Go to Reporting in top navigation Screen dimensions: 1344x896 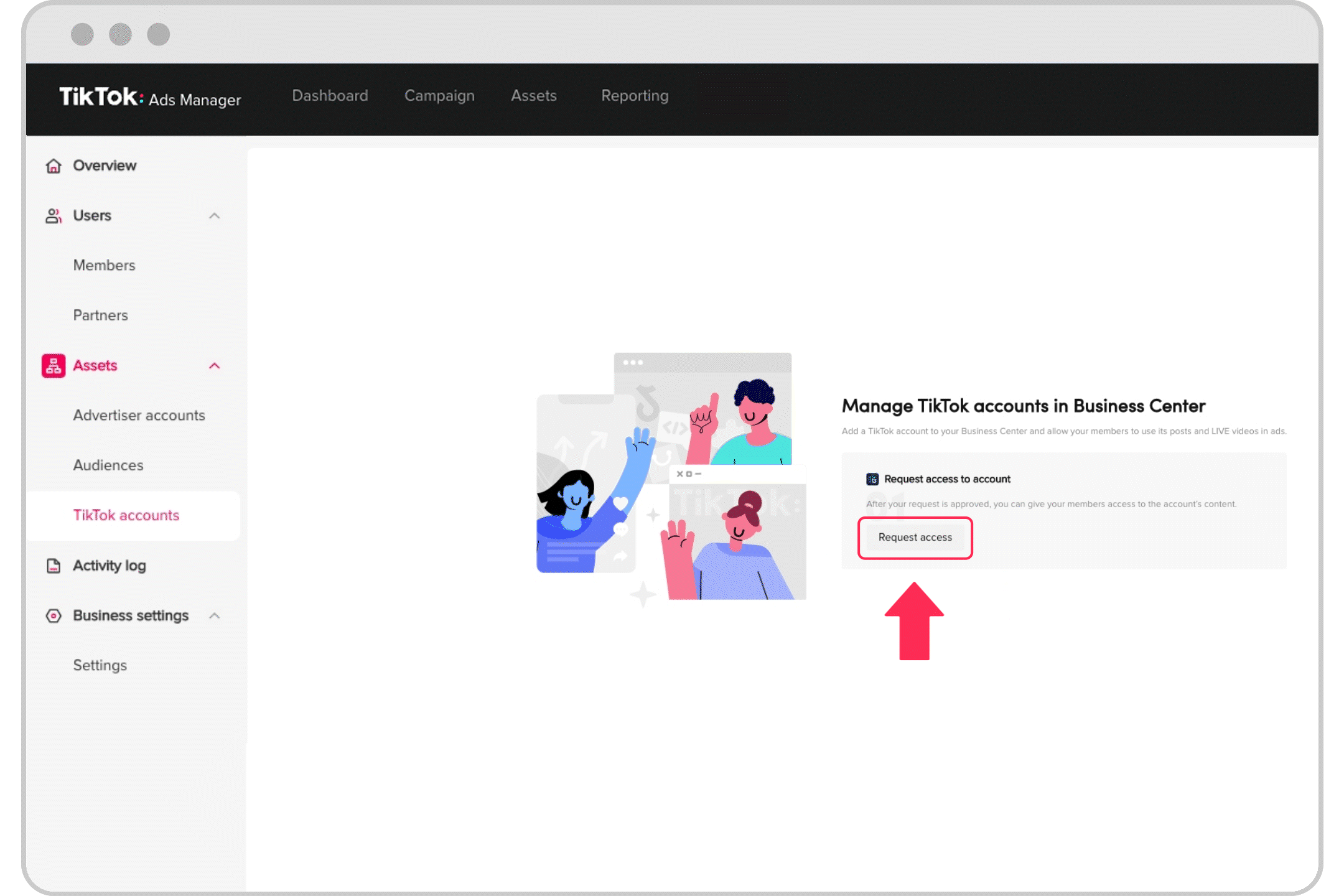click(x=635, y=96)
